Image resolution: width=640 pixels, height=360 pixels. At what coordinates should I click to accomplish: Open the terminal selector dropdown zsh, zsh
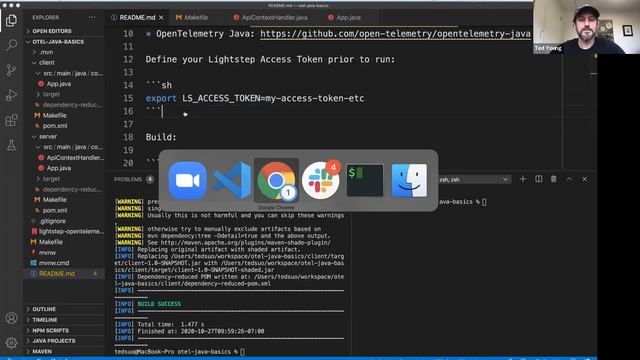point(474,180)
